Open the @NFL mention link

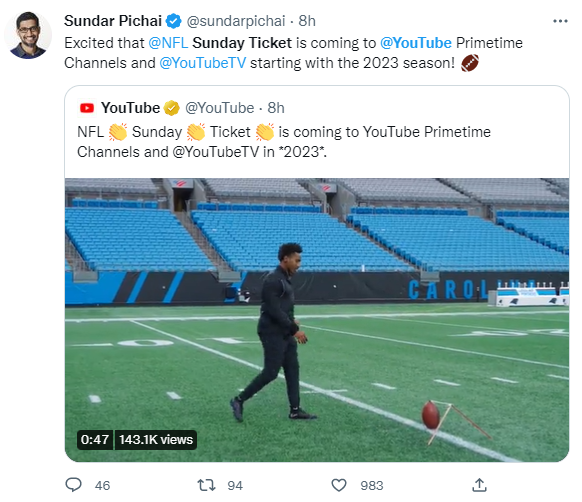tap(168, 43)
